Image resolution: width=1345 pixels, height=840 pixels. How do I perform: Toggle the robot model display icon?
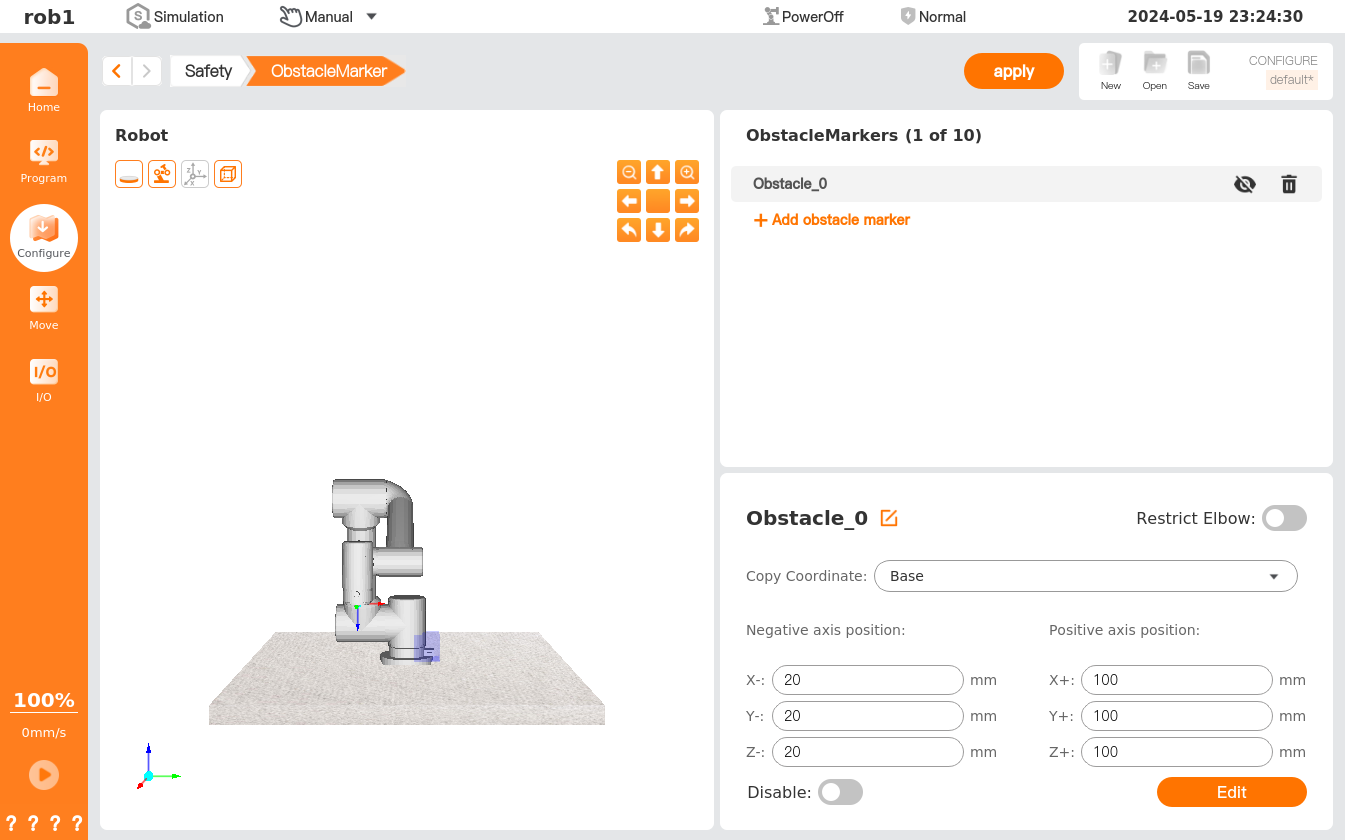click(x=162, y=174)
